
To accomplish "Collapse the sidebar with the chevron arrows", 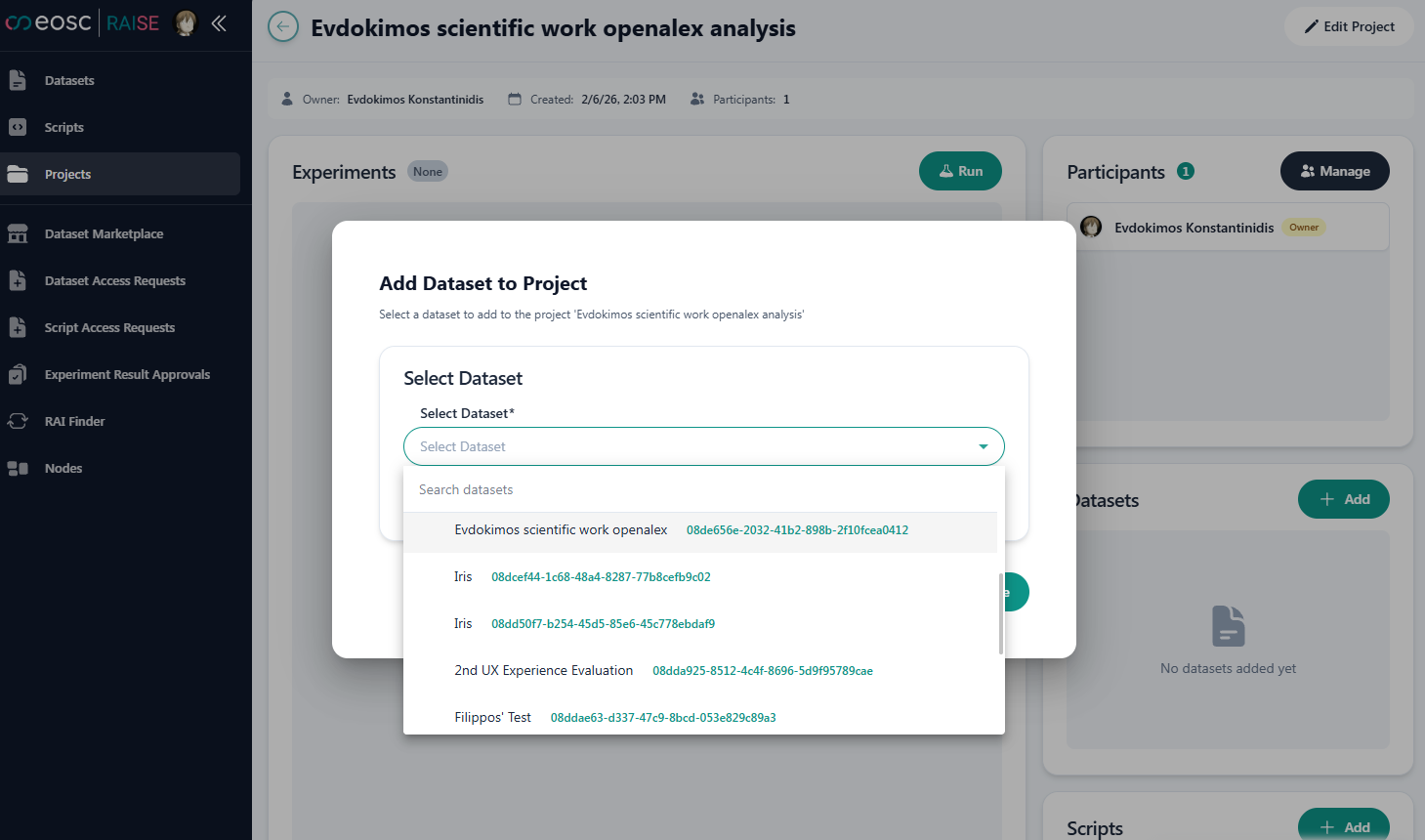I will [219, 22].
